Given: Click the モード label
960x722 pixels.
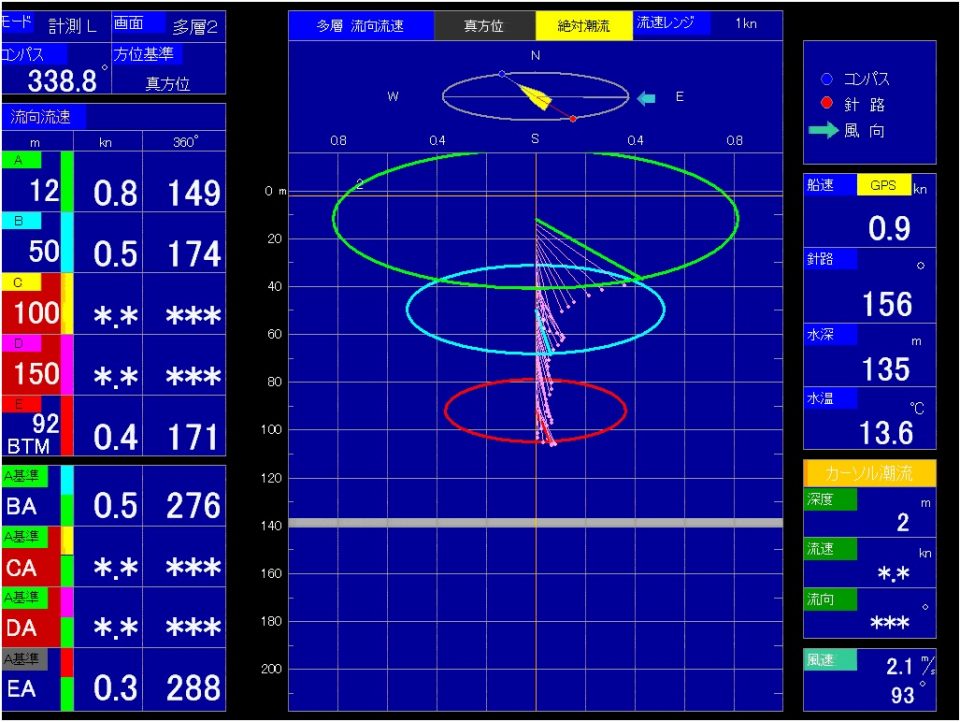Looking at the screenshot, I should click(x=17, y=21).
